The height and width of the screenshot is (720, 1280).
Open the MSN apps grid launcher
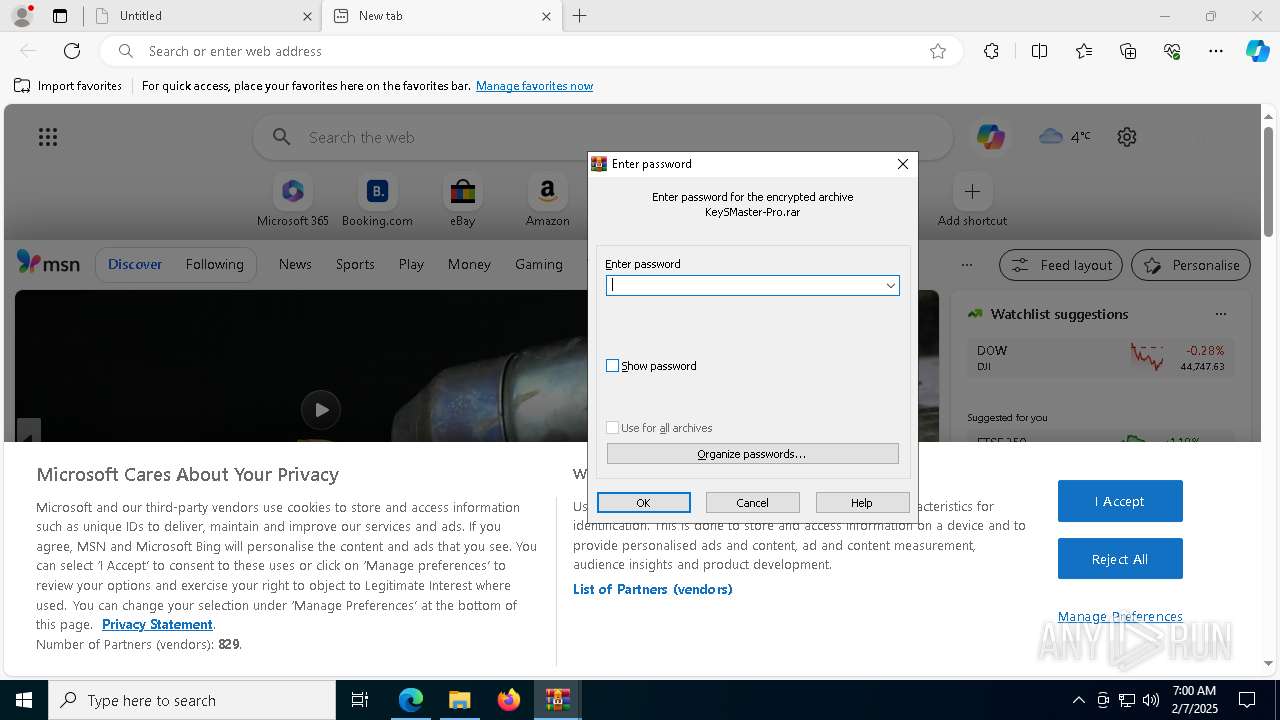point(48,137)
